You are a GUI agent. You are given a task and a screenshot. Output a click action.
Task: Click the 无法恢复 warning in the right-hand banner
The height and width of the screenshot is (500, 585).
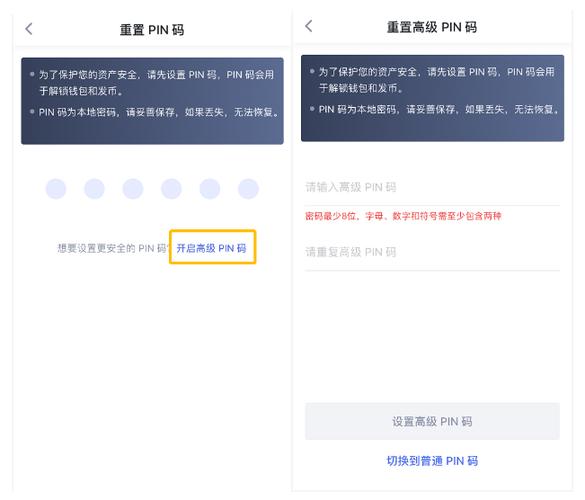535,109
